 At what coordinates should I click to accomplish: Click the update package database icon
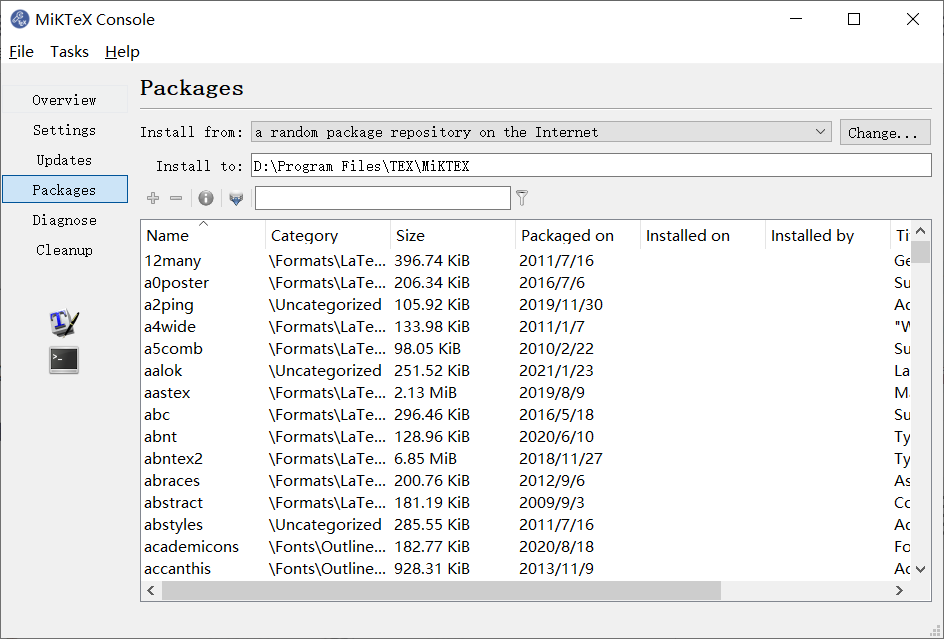pyautogui.click(x=236, y=198)
